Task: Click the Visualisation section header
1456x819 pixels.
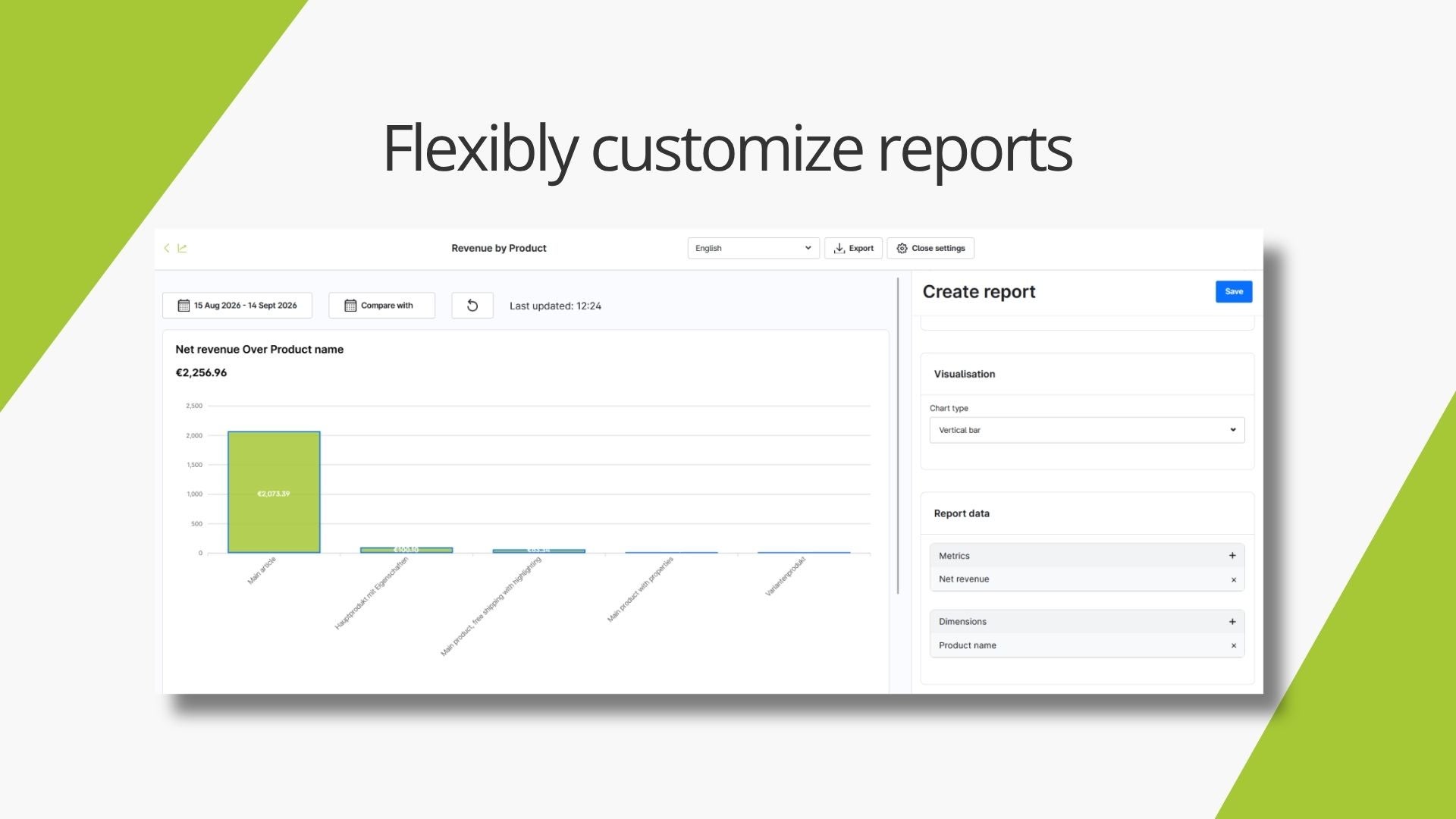Action: point(965,374)
